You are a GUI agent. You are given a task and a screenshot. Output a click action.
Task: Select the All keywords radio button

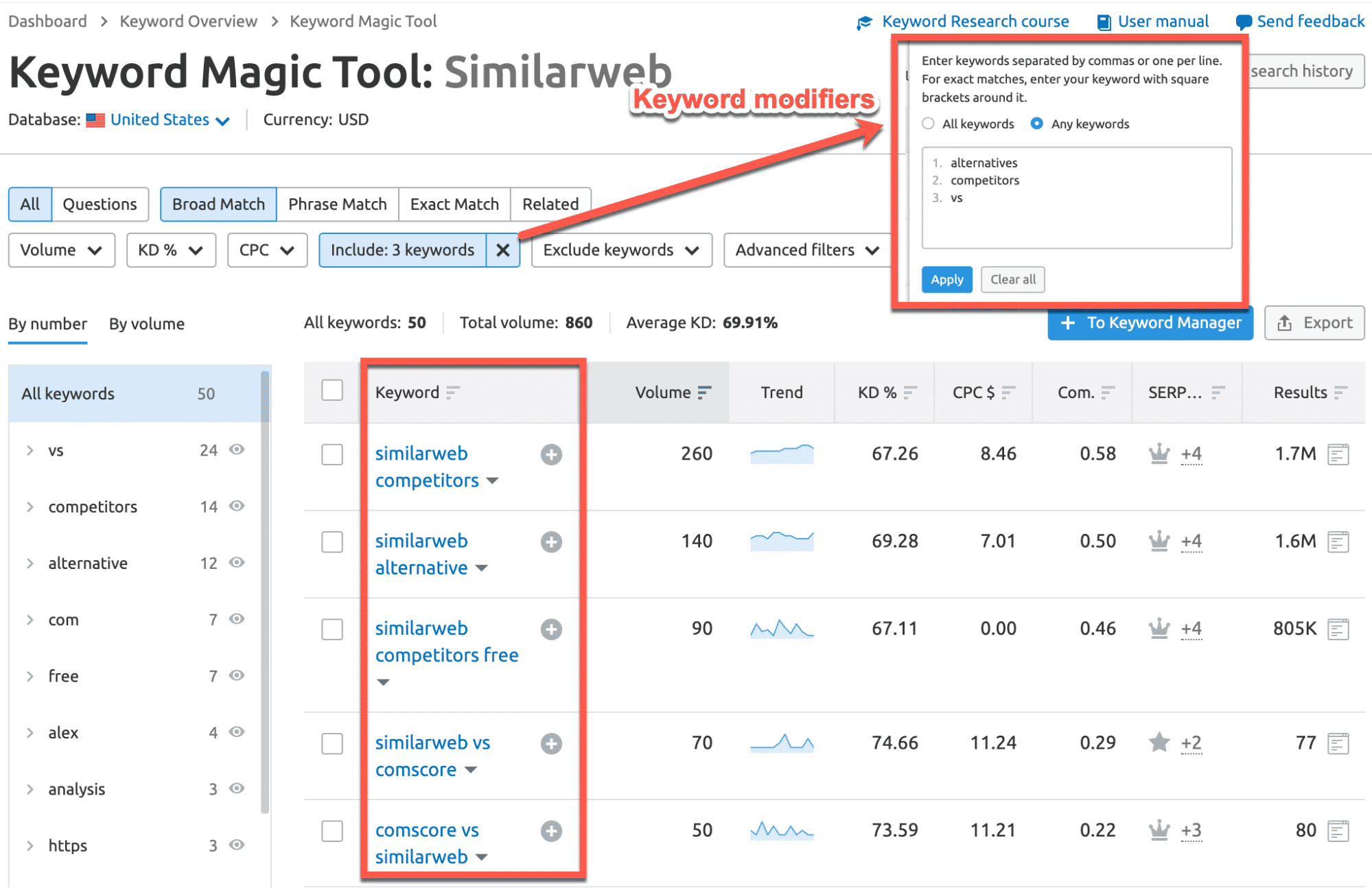tap(929, 124)
